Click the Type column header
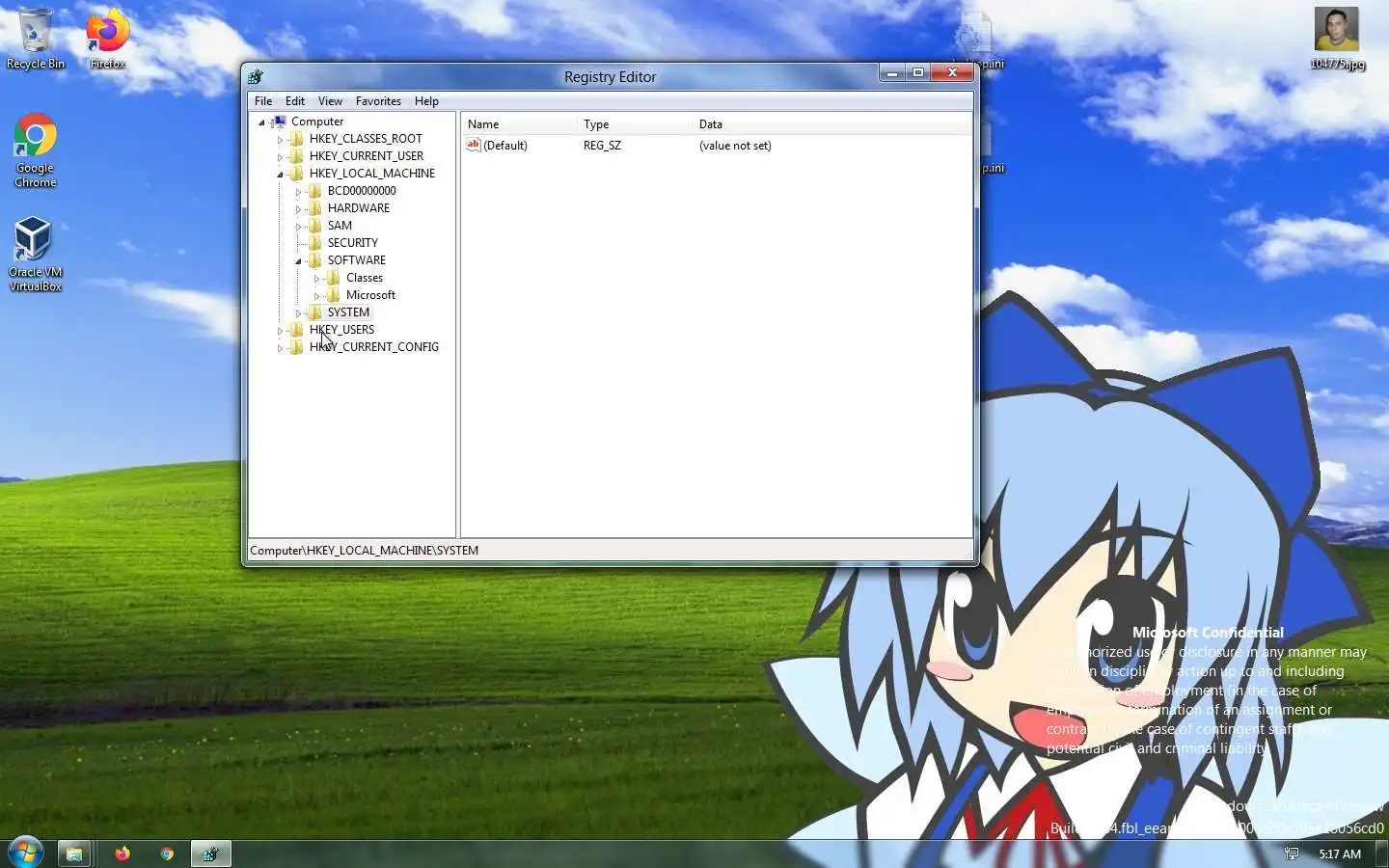 coord(635,123)
